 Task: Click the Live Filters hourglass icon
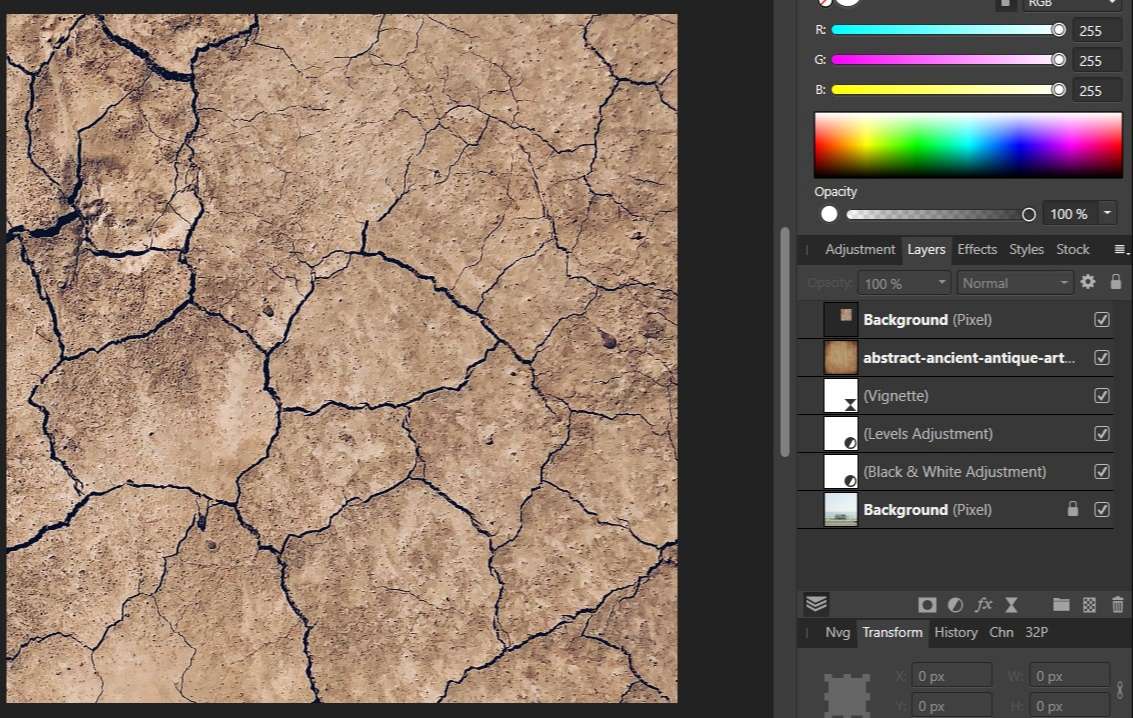(x=1011, y=605)
